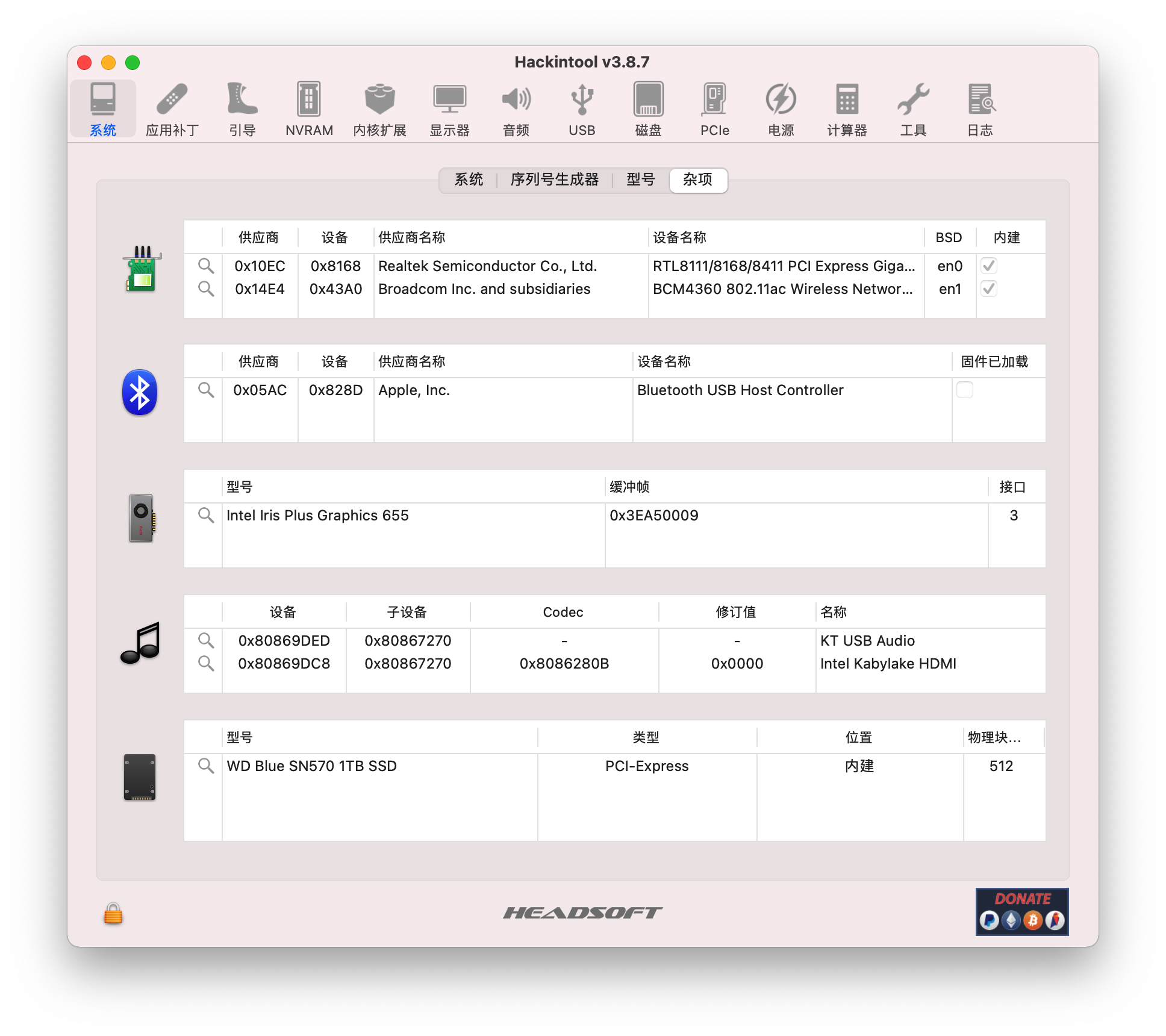Switch to the 型号 tab
The height and width of the screenshot is (1036, 1166).
(x=641, y=179)
